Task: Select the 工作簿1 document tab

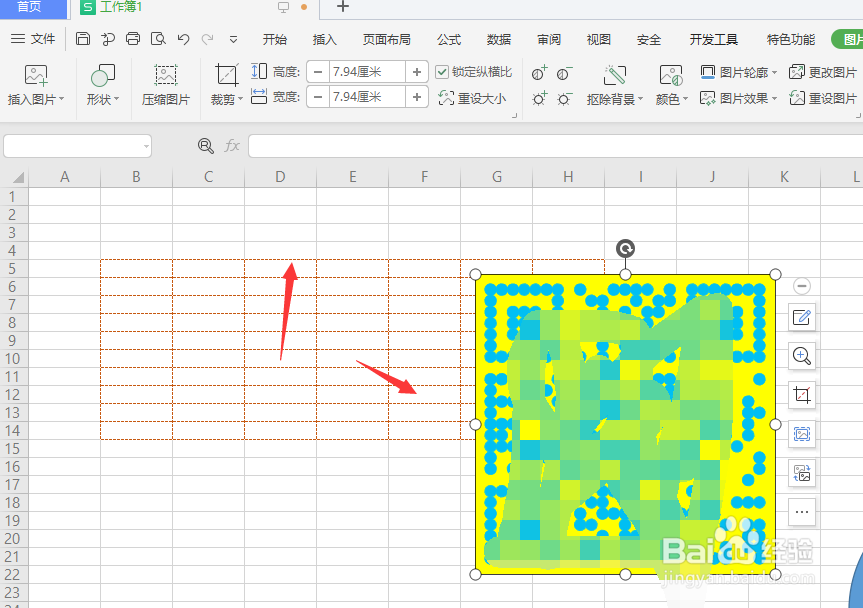Action: coord(121,7)
